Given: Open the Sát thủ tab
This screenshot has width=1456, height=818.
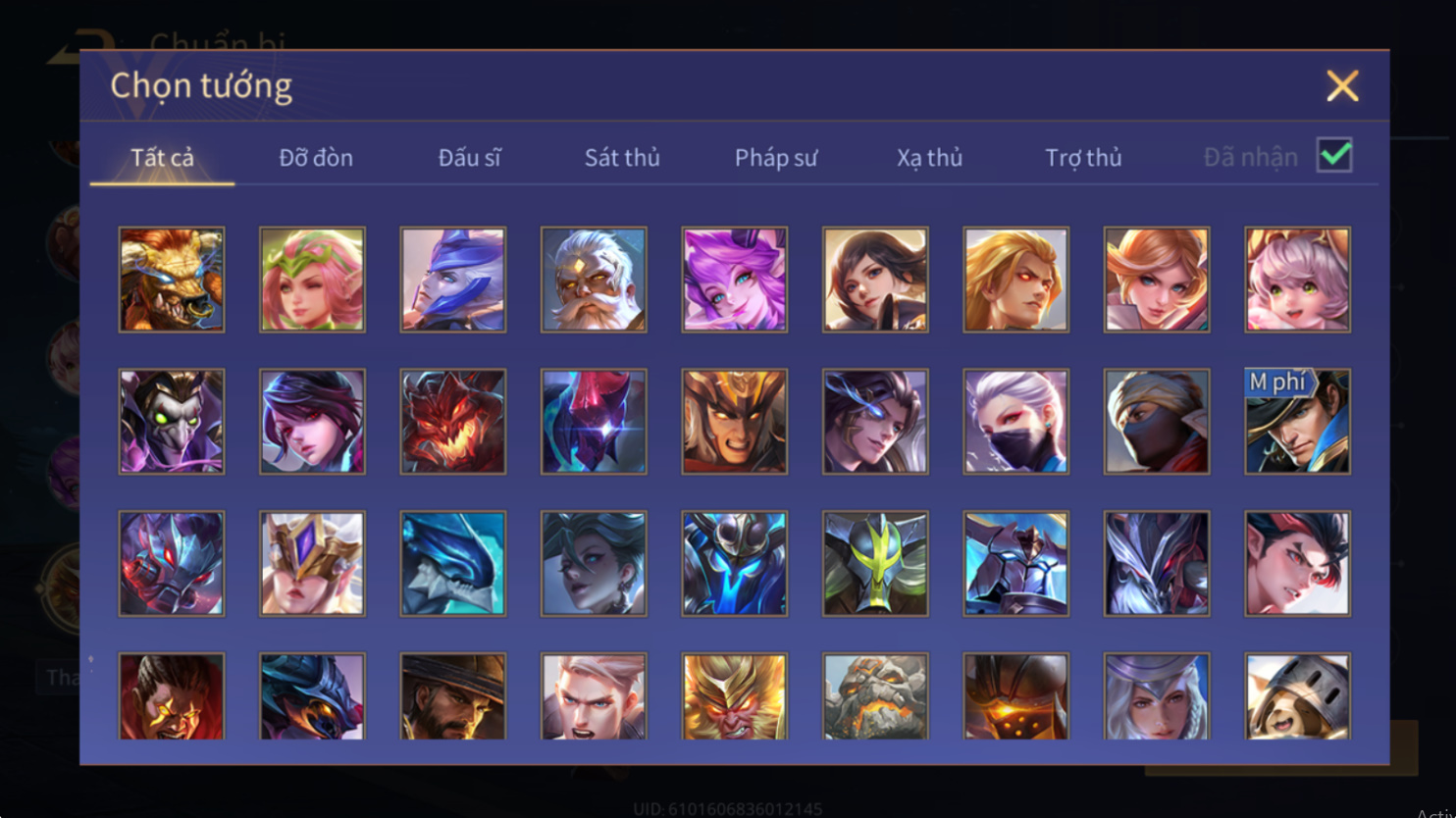Looking at the screenshot, I should pyautogui.click(x=622, y=157).
